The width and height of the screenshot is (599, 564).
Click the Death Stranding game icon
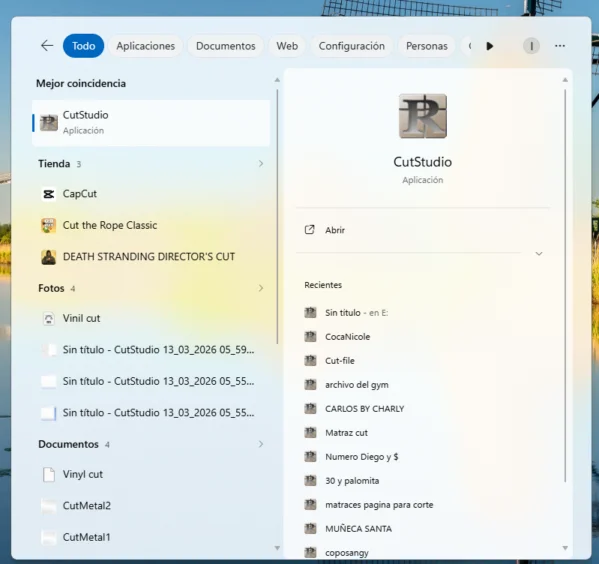pyautogui.click(x=49, y=257)
